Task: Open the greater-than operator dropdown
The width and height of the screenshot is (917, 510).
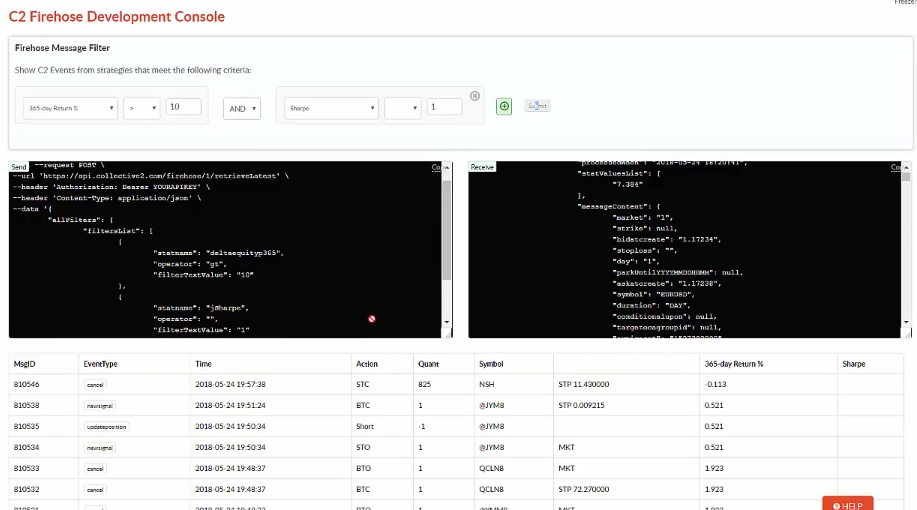Action: pos(142,108)
